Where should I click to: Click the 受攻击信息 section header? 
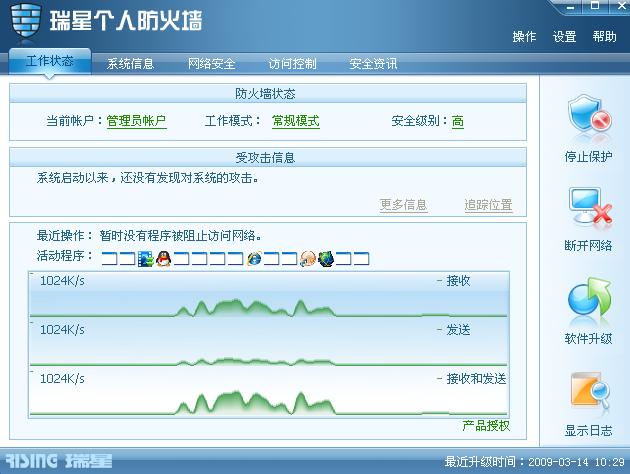[x=268, y=157]
